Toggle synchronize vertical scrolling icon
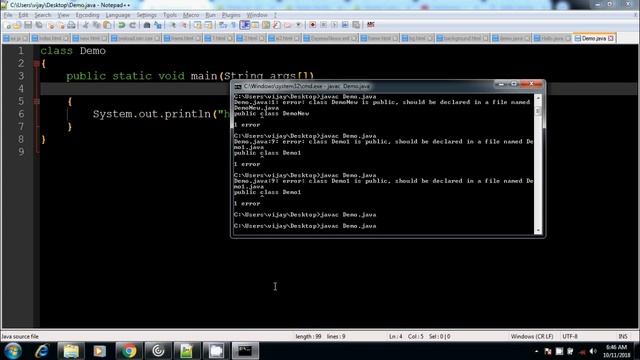Screen dimensions: 640x360 [198, 25]
